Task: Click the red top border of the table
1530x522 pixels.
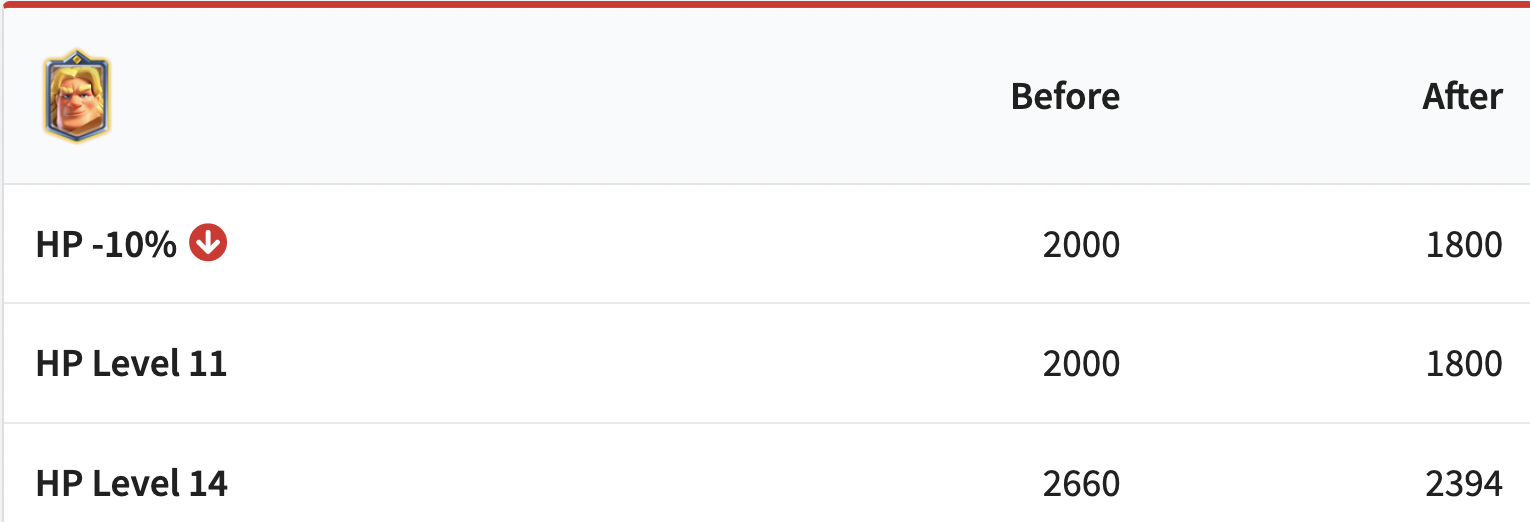Action: click(x=765, y=4)
